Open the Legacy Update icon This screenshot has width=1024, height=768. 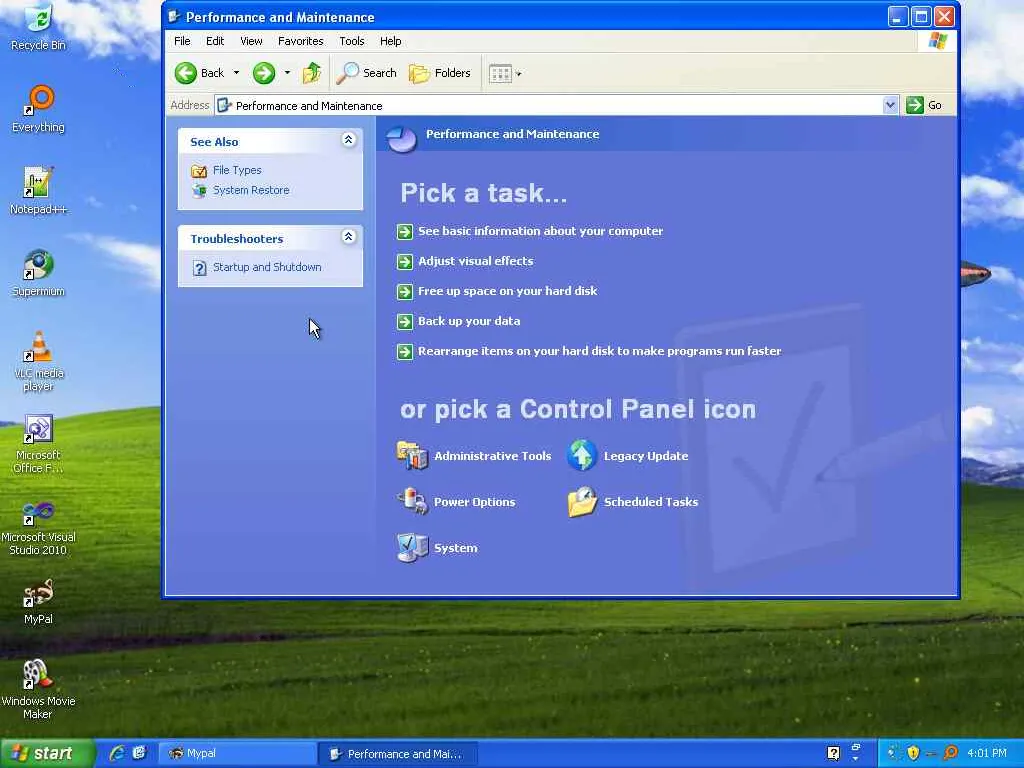(x=582, y=455)
